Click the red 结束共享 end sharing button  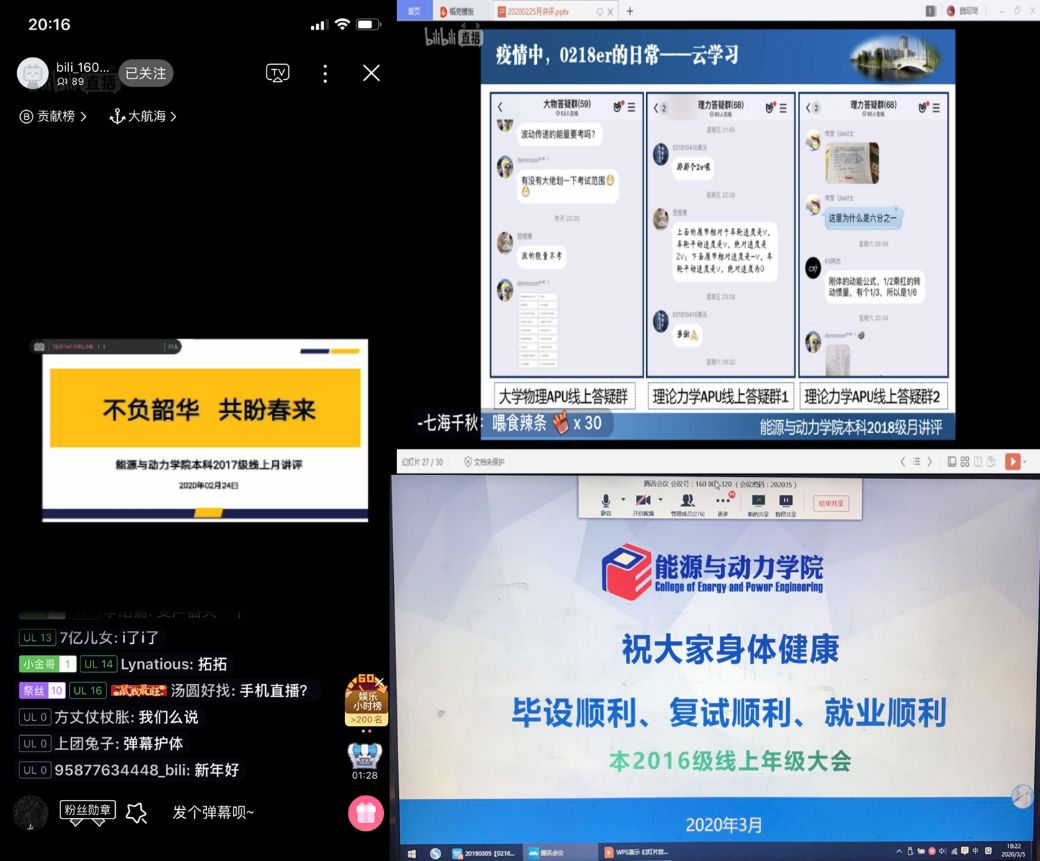pos(831,503)
